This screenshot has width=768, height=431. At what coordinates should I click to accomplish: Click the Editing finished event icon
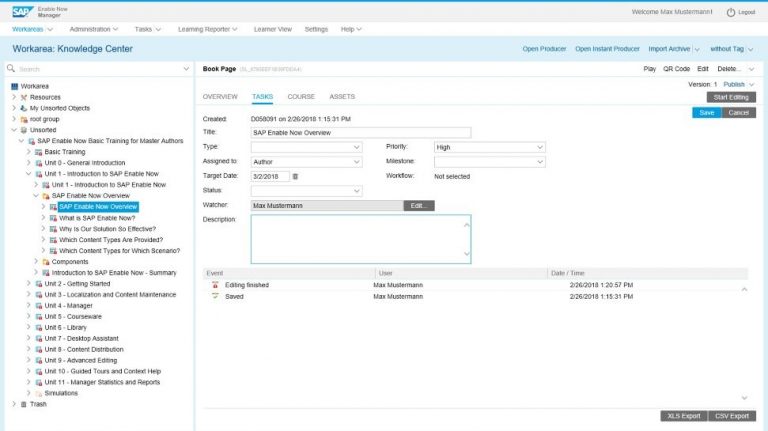(214, 285)
